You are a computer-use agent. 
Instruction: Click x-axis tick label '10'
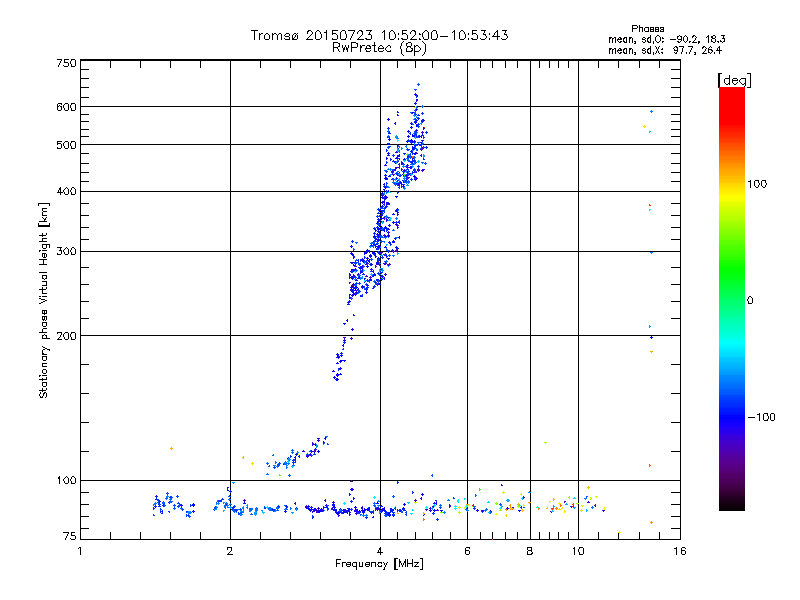click(x=578, y=551)
